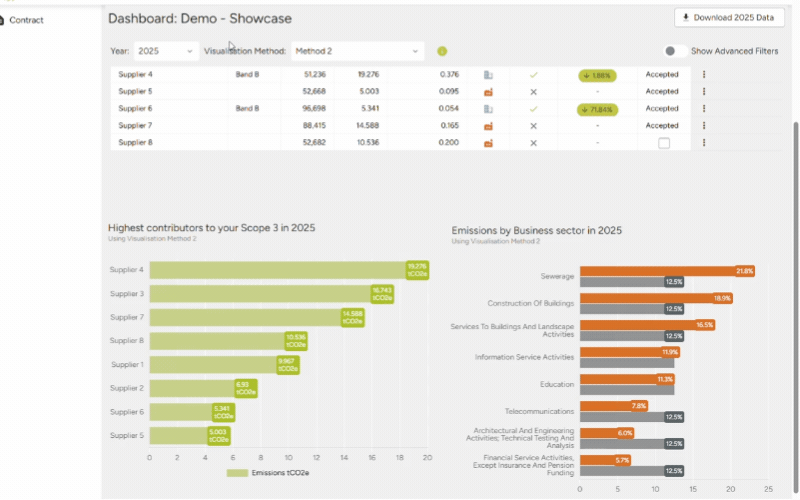Screen dimensions: 800x500
Task: Click the Education 11.3% label
Action: pos(665,379)
